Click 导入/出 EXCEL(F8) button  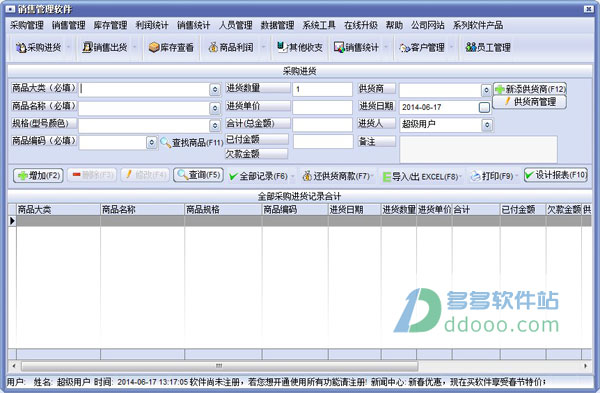(x=420, y=177)
